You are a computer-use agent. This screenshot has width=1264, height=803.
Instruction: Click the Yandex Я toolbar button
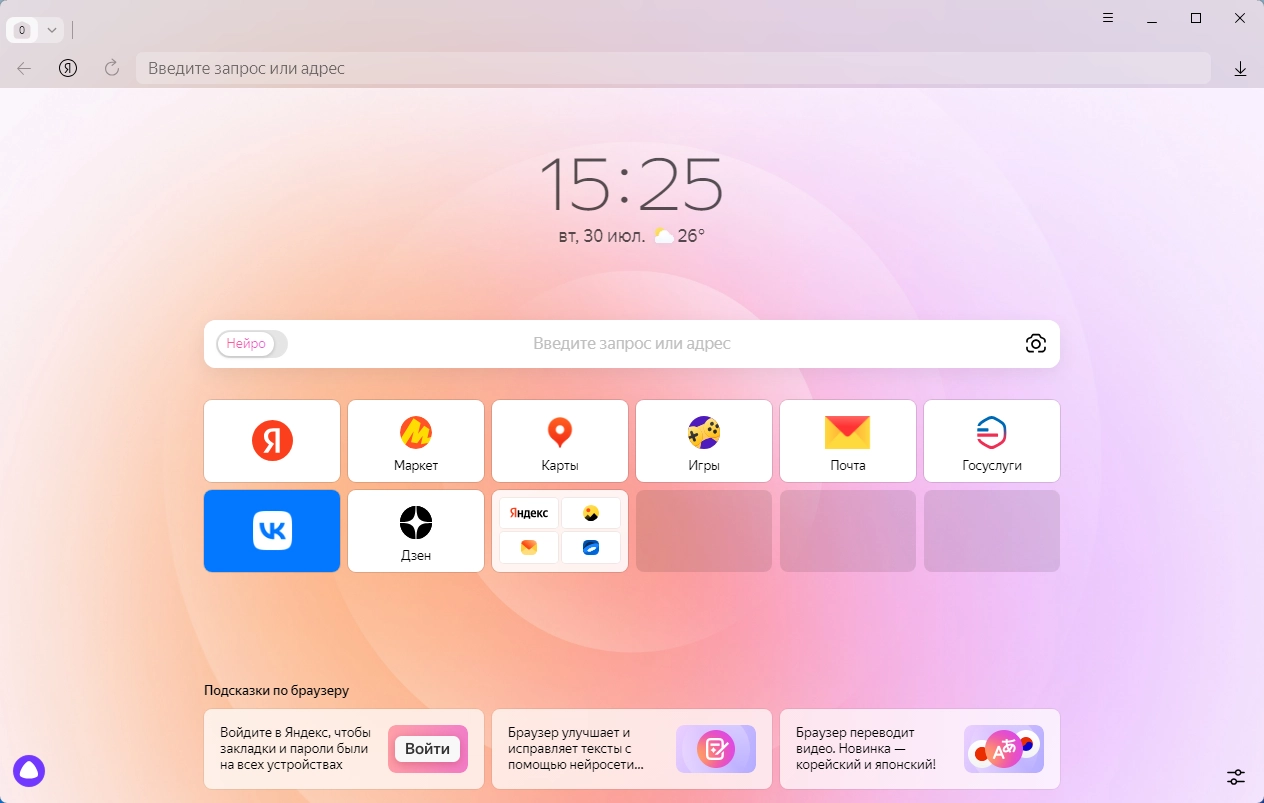pyautogui.click(x=68, y=68)
